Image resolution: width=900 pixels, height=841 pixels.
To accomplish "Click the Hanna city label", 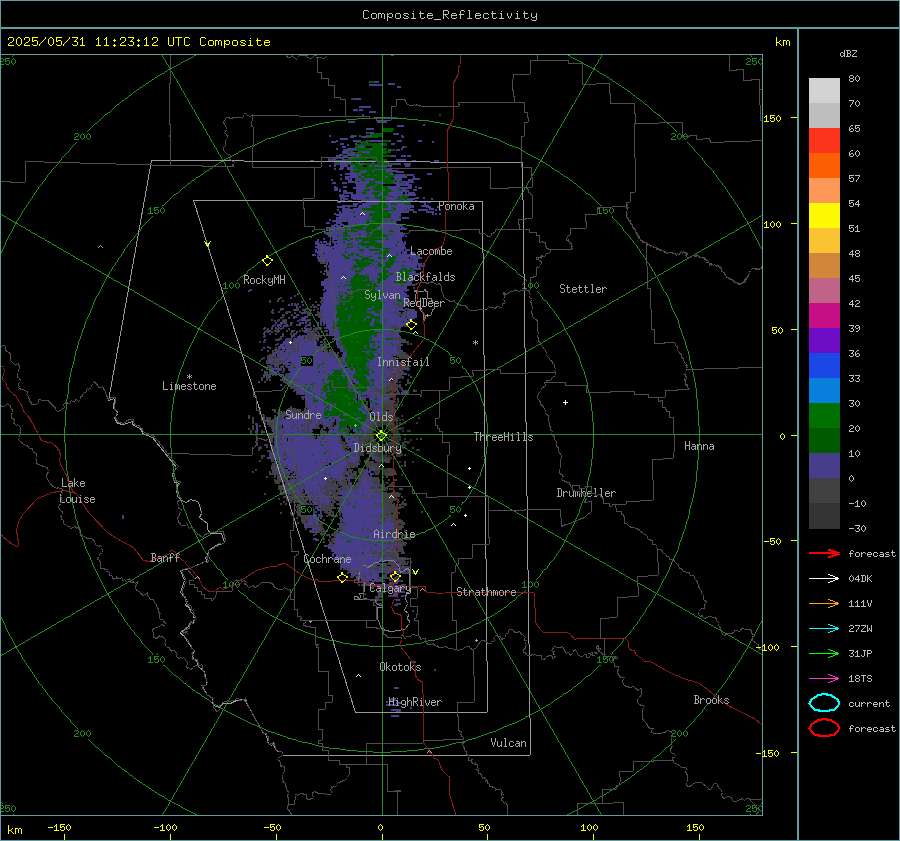I will pyautogui.click(x=699, y=446).
